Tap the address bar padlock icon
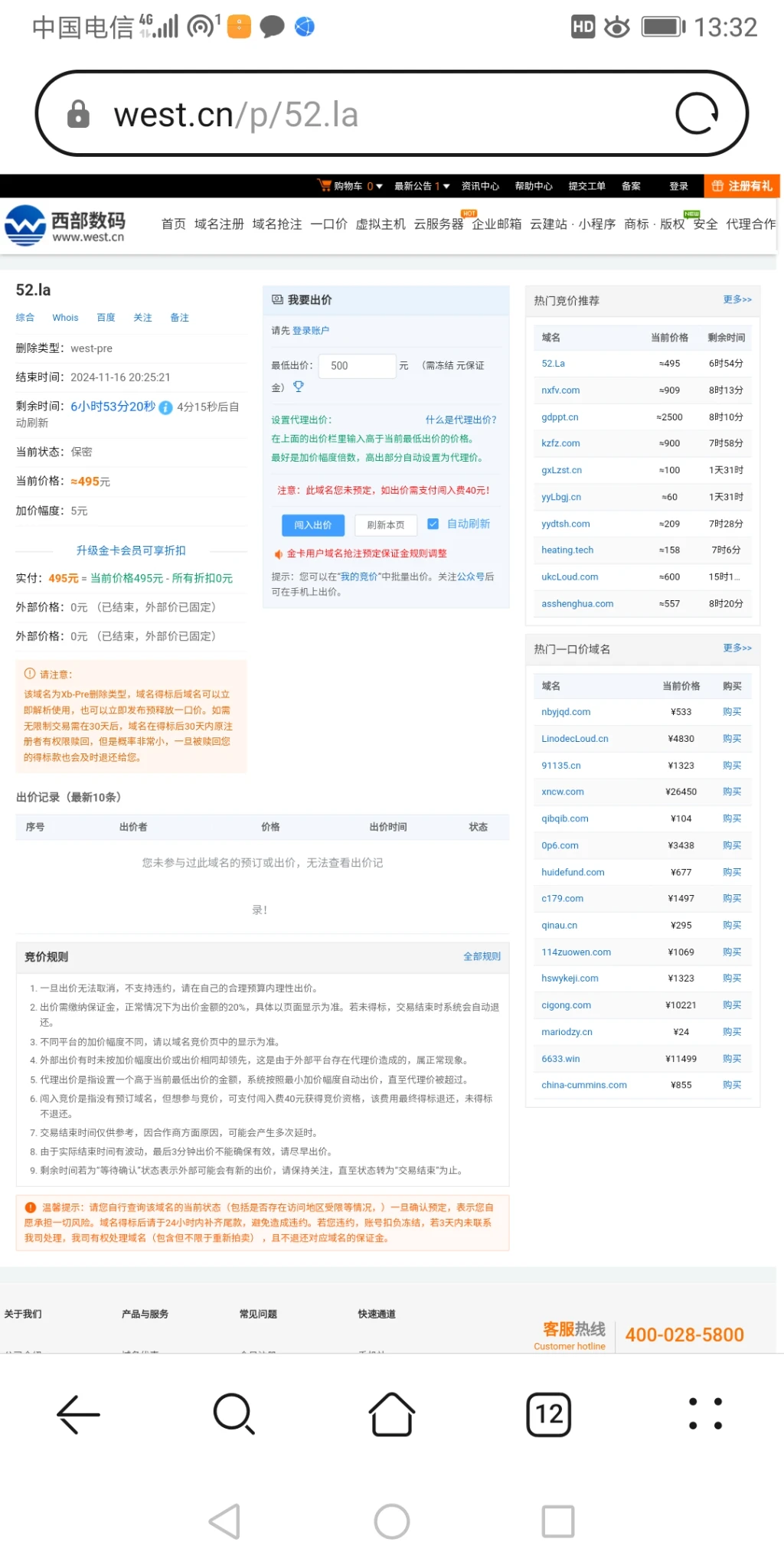 tap(78, 114)
